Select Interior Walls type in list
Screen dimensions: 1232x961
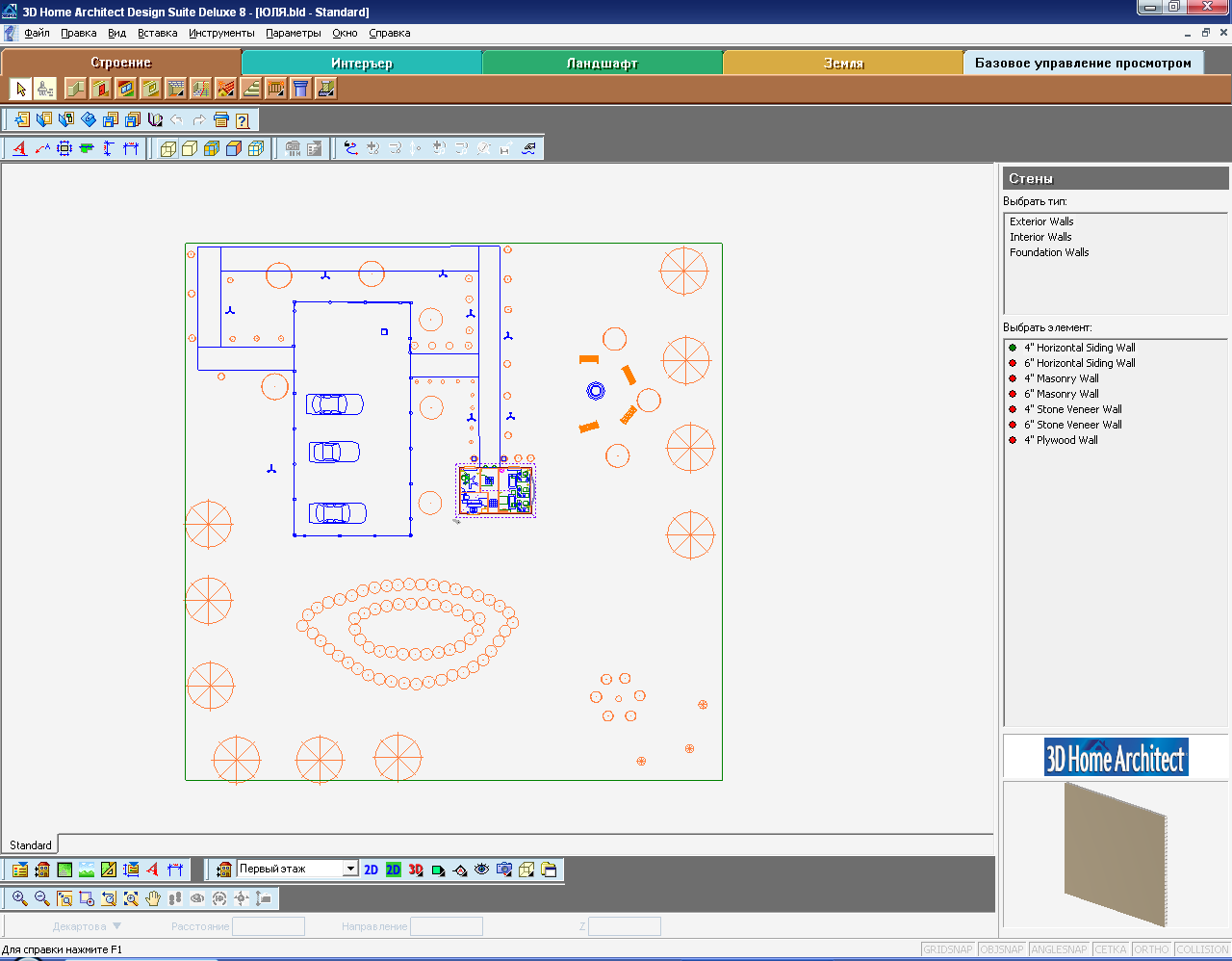(x=1040, y=237)
